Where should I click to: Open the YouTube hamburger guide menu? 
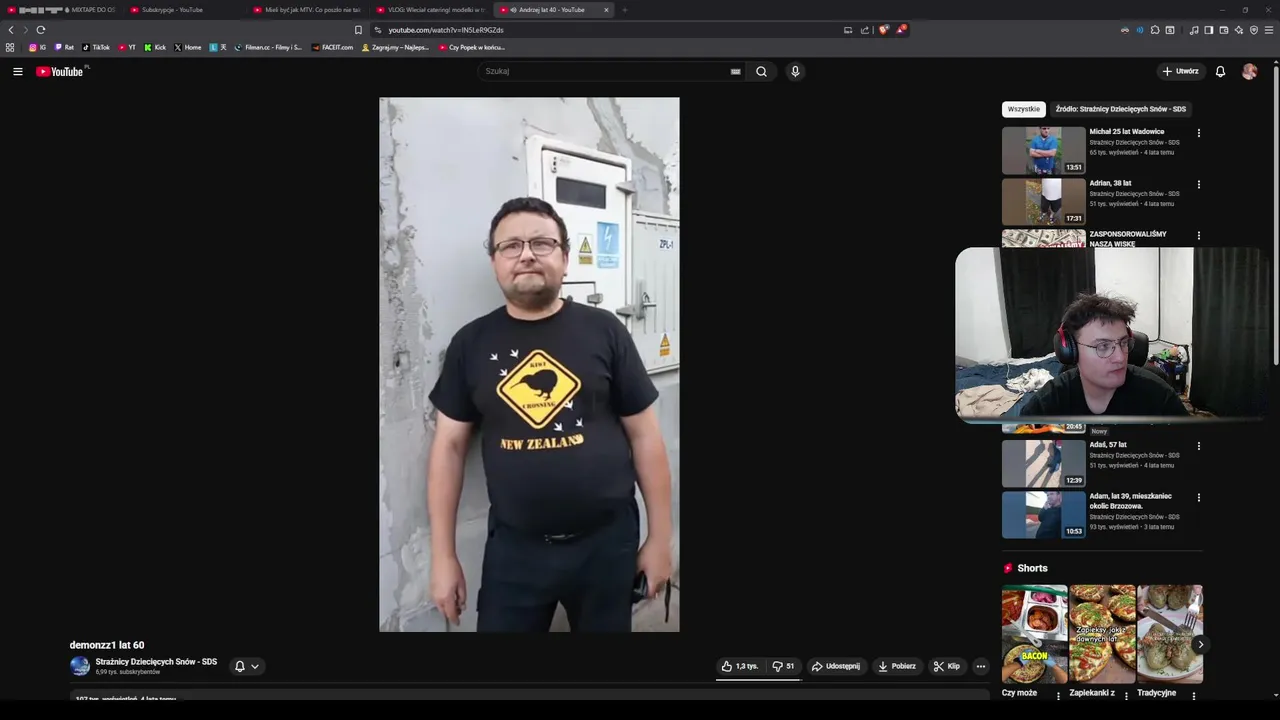tap(17, 71)
